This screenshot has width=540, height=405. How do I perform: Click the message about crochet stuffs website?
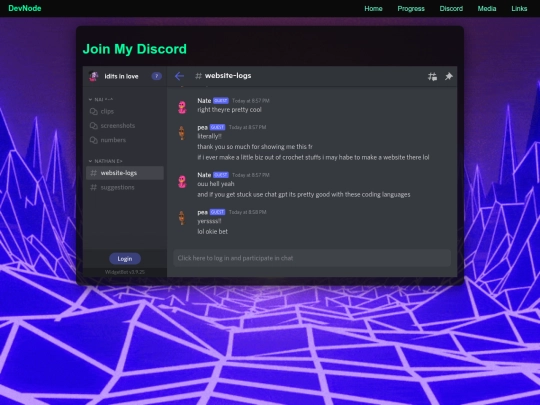(x=313, y=157)
